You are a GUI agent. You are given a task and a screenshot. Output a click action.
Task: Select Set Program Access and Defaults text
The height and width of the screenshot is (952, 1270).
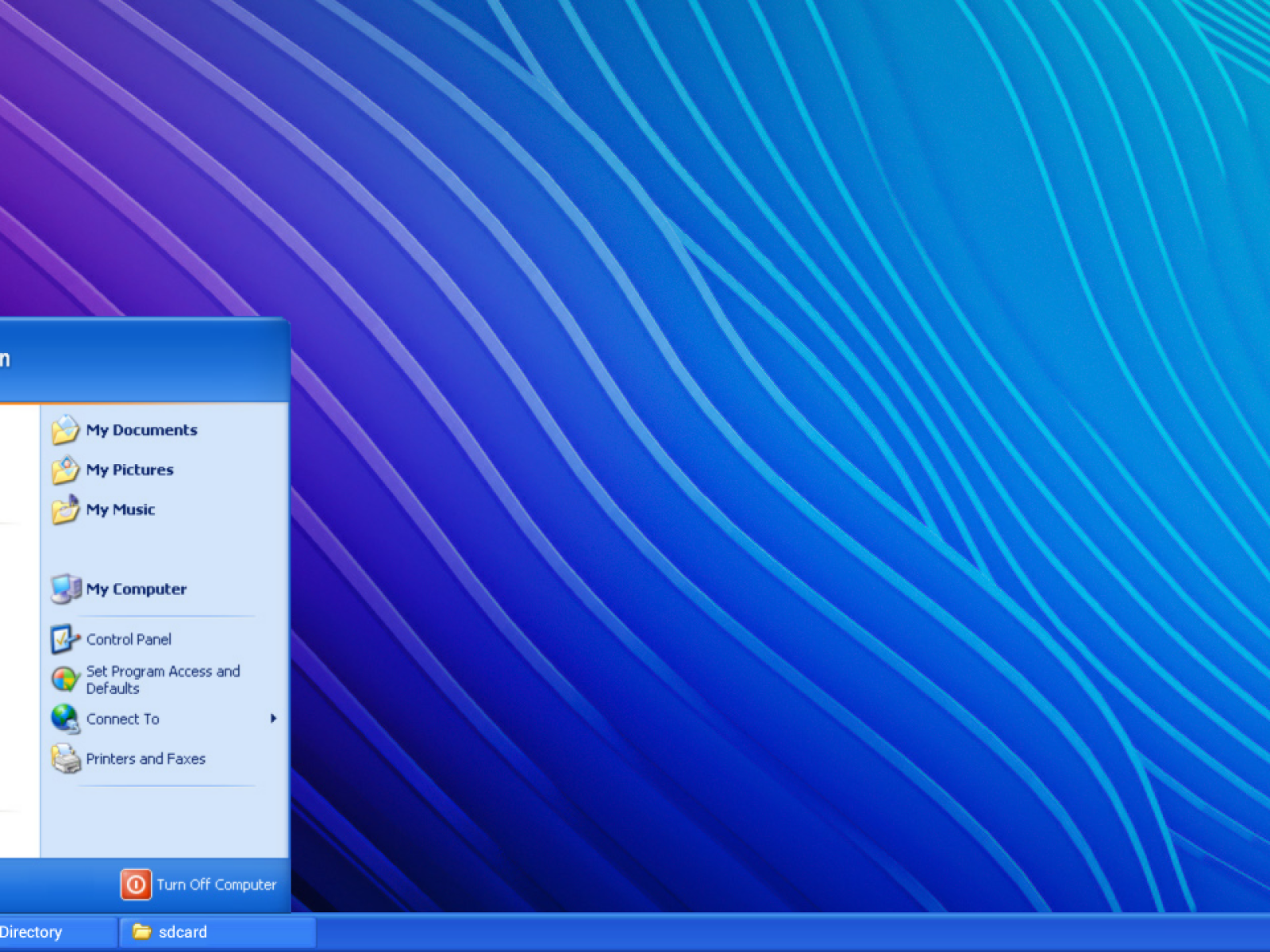pos(163,680)
